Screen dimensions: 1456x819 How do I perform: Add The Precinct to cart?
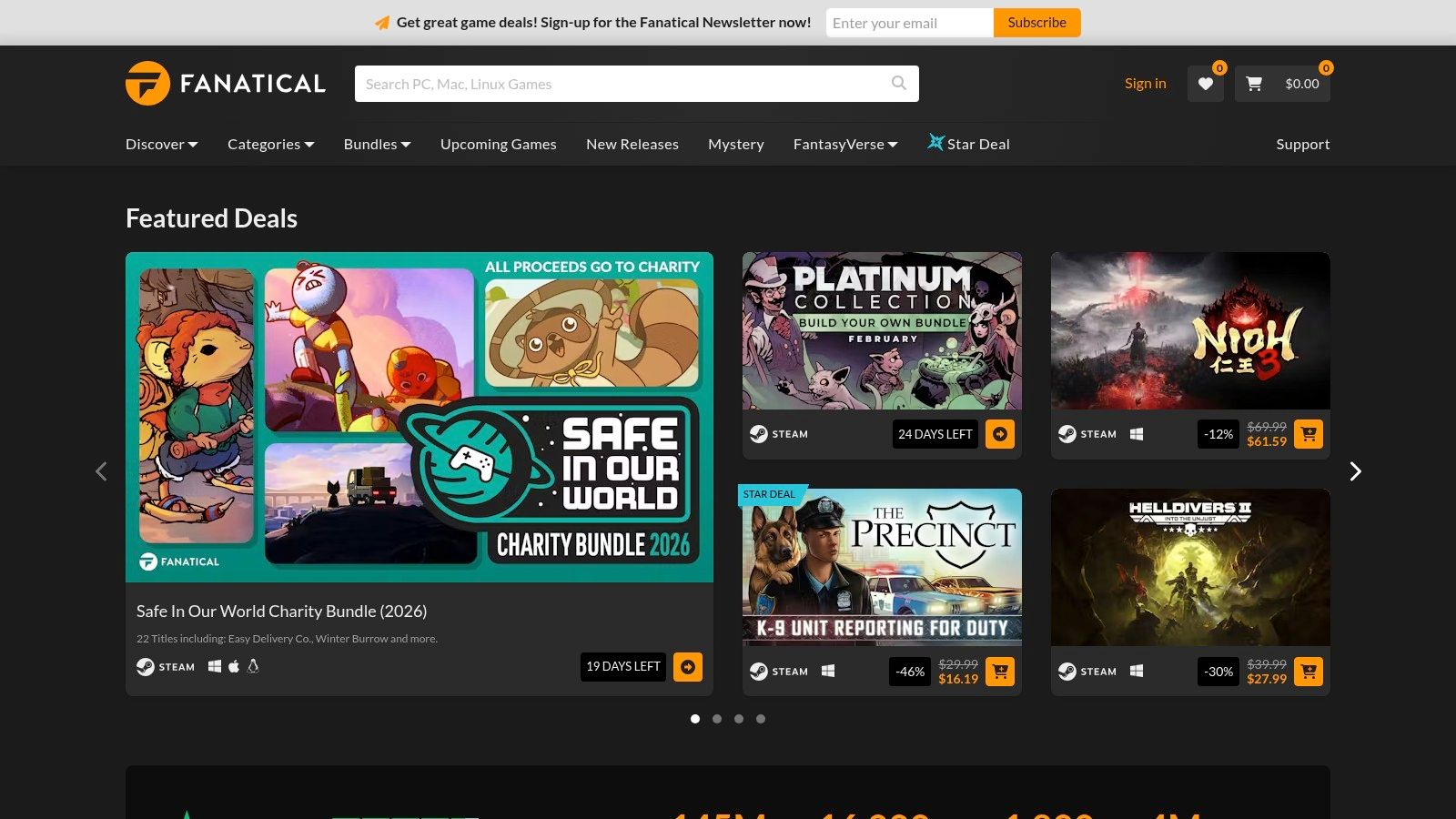click(1000, 672)
